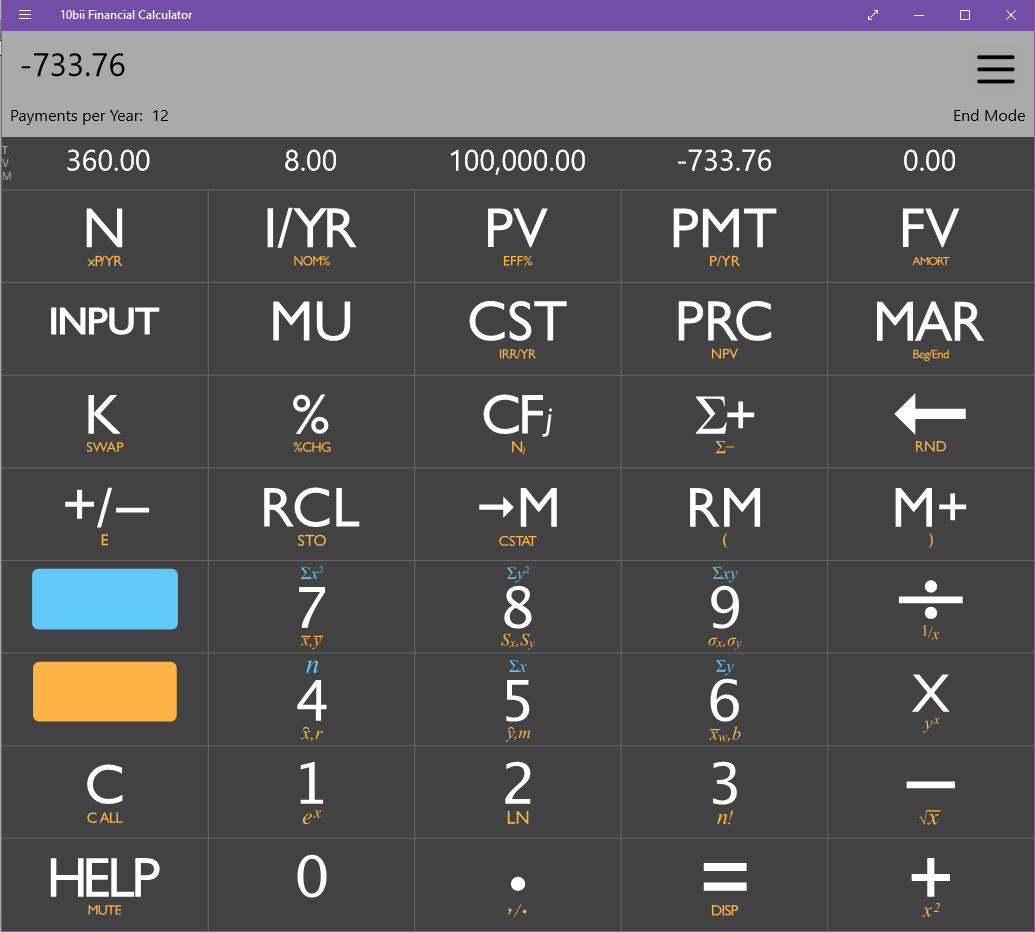Click the digit 3 key
This screenshot has width=1035, height=932.
[724, 792]
